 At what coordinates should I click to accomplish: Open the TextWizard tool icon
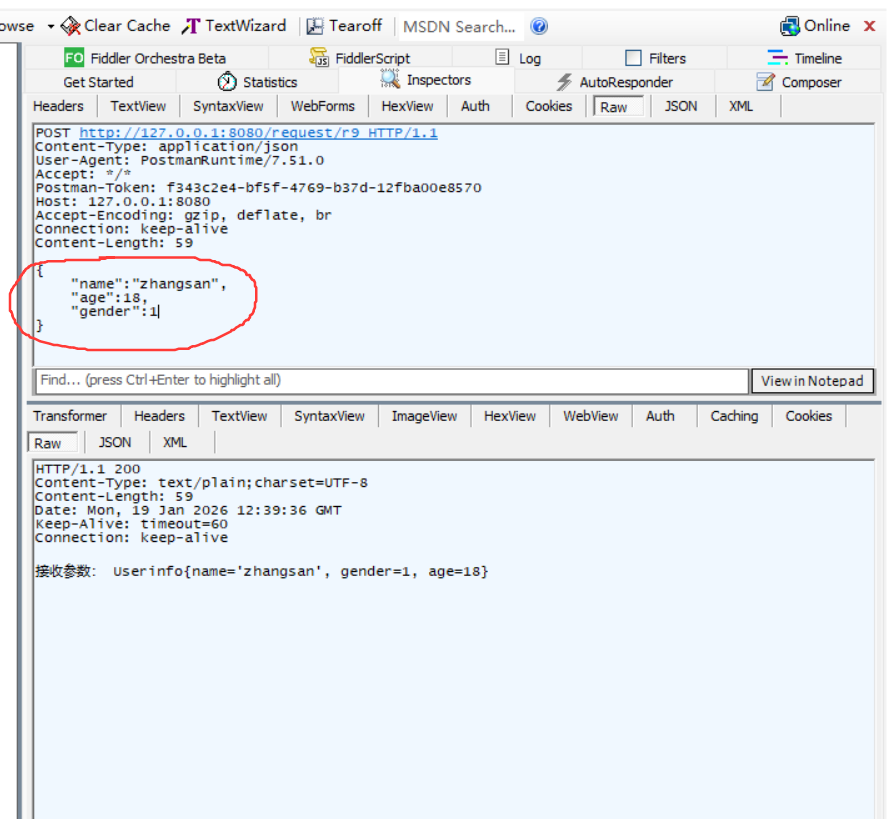pos(191,26)
